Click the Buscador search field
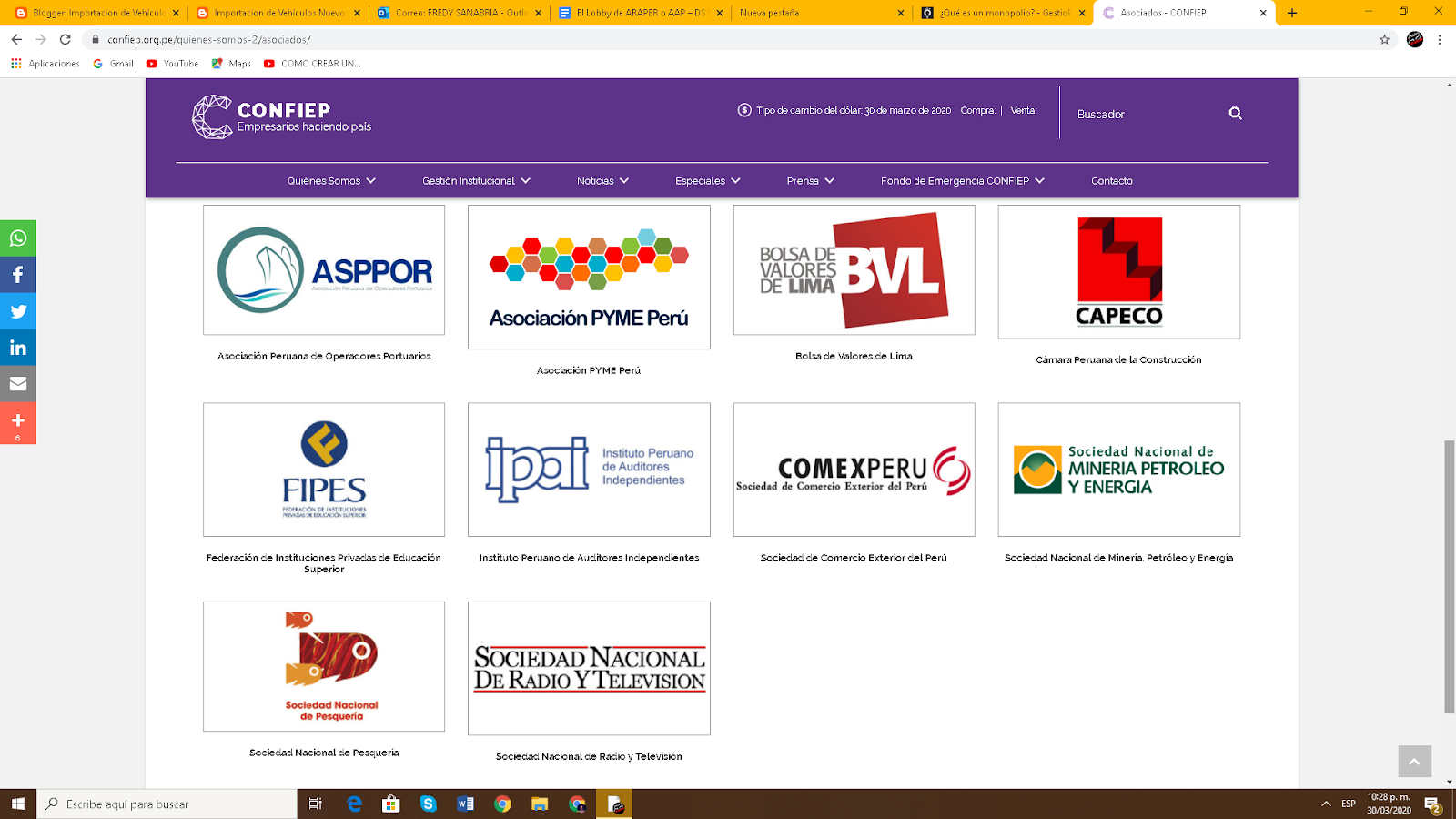 point(1147,114)
